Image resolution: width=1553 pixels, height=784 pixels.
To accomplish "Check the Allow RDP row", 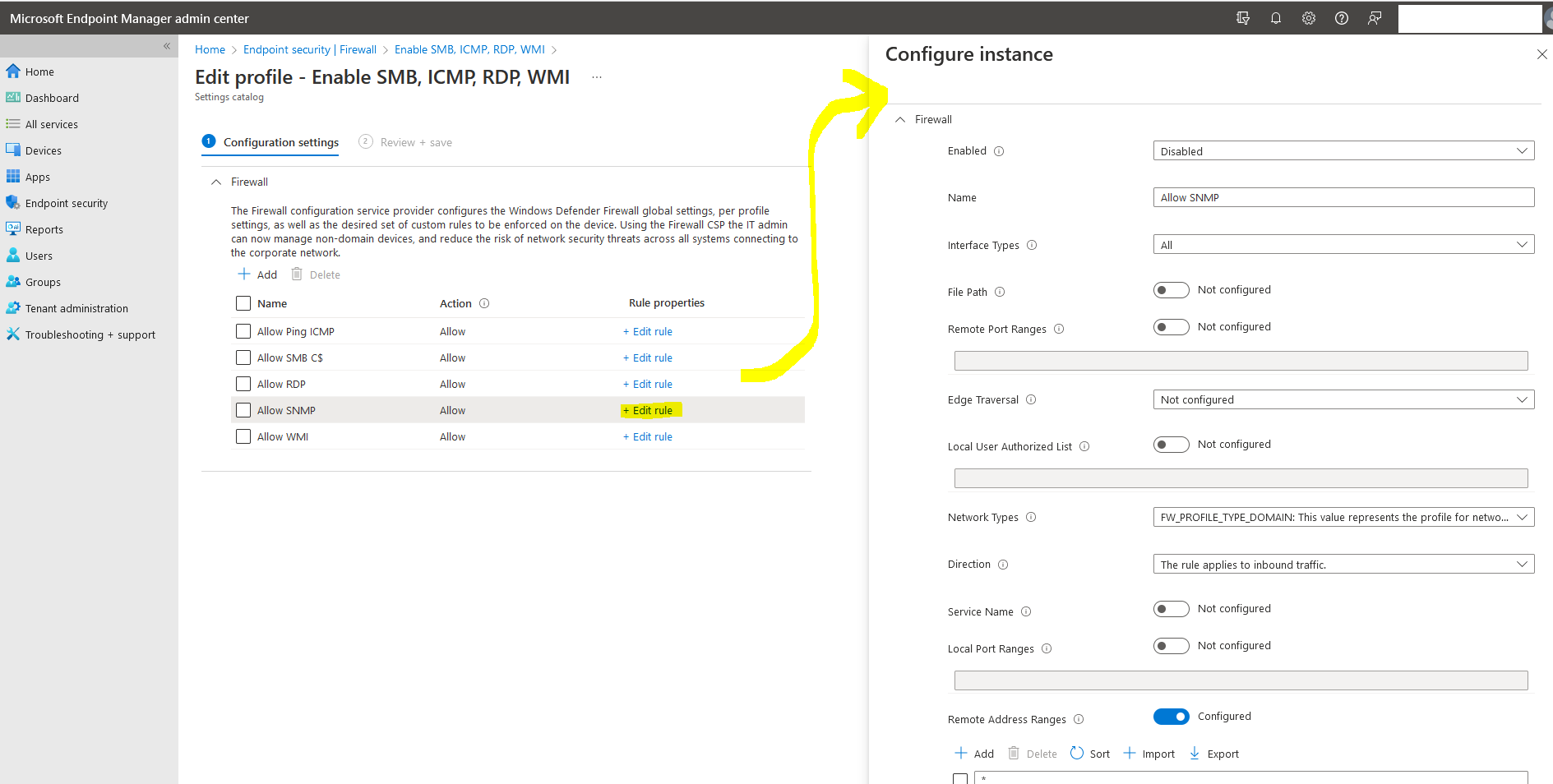I will point(243,384).
